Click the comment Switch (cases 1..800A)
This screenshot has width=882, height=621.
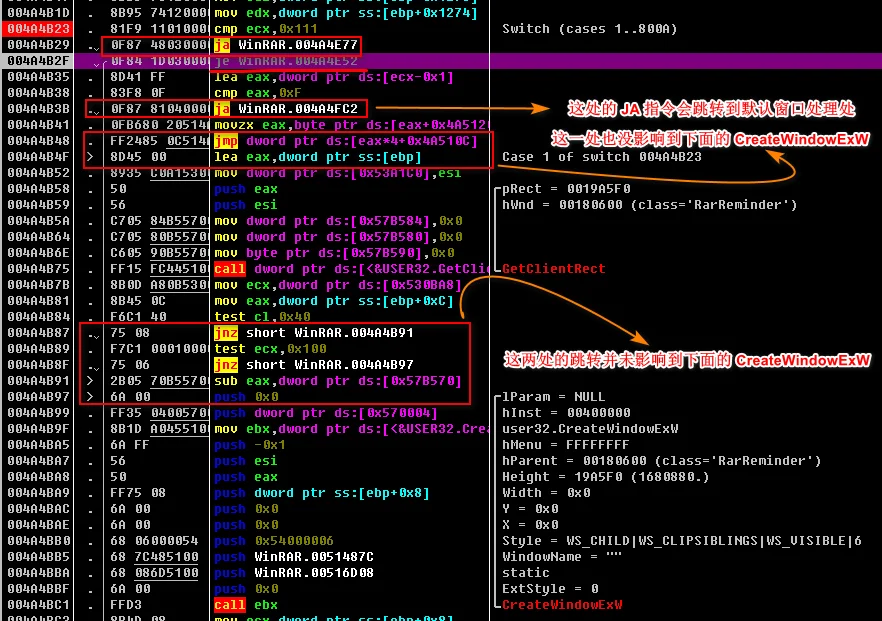pyautogui.click(x=590, y=29)
